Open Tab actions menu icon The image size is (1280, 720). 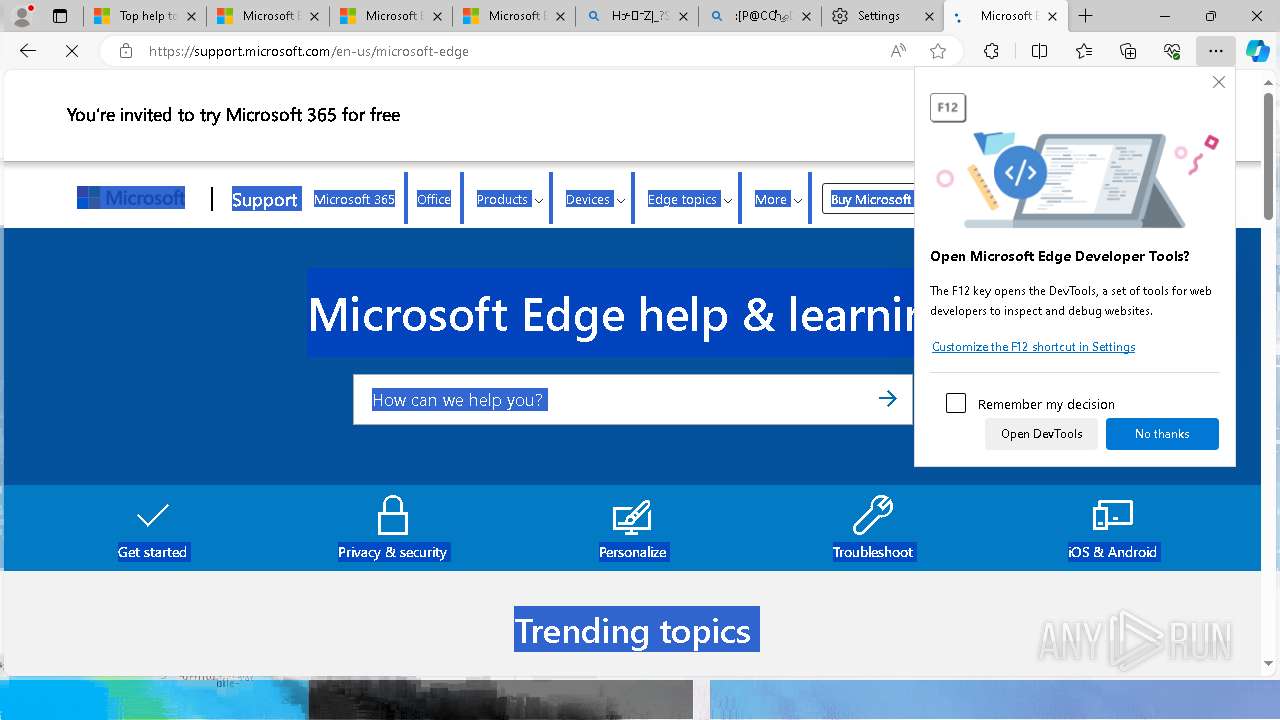point(60,16)
